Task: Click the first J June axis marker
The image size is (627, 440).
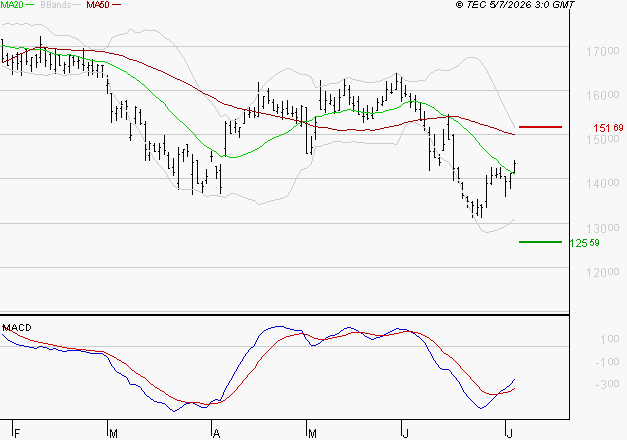Action: click(406, 434)
